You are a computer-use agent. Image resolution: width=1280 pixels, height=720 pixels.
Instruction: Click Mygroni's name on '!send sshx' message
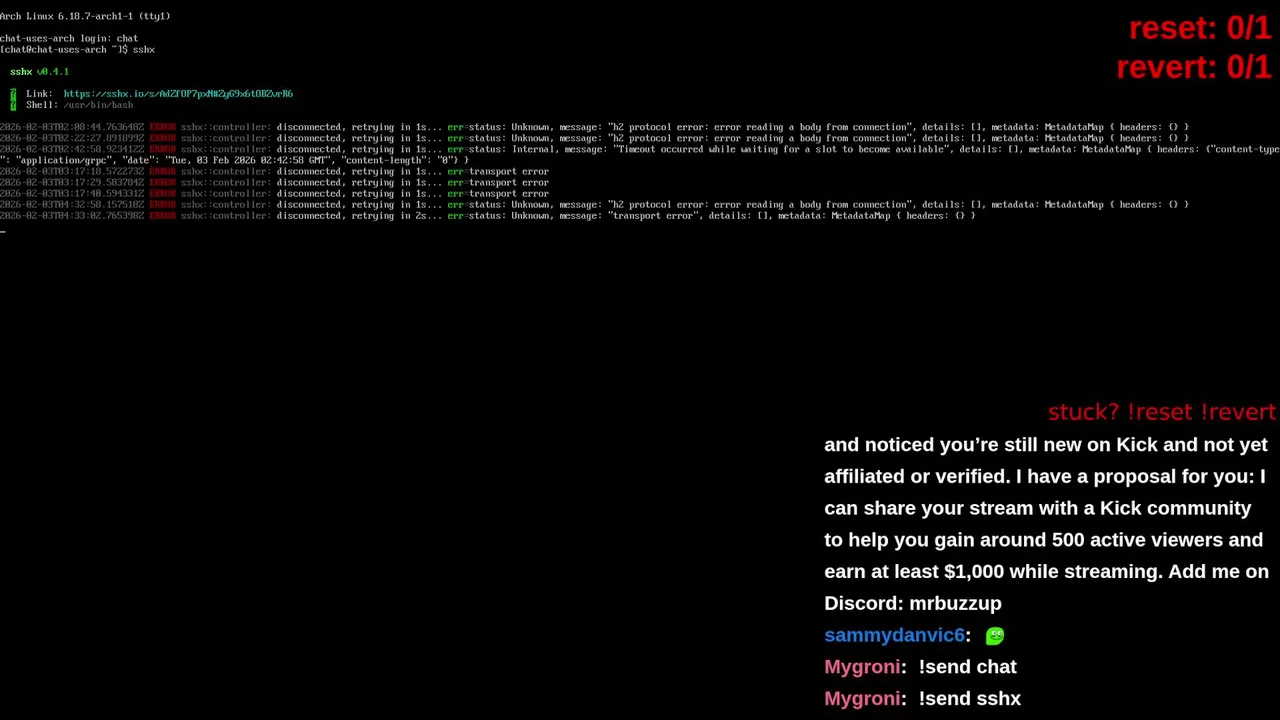coord(861,699)
